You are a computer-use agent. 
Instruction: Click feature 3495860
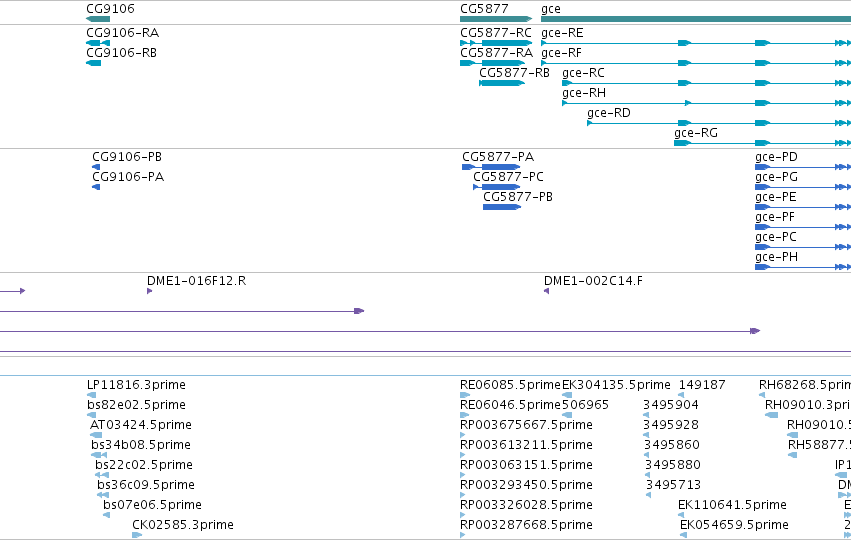coord(672,445)
